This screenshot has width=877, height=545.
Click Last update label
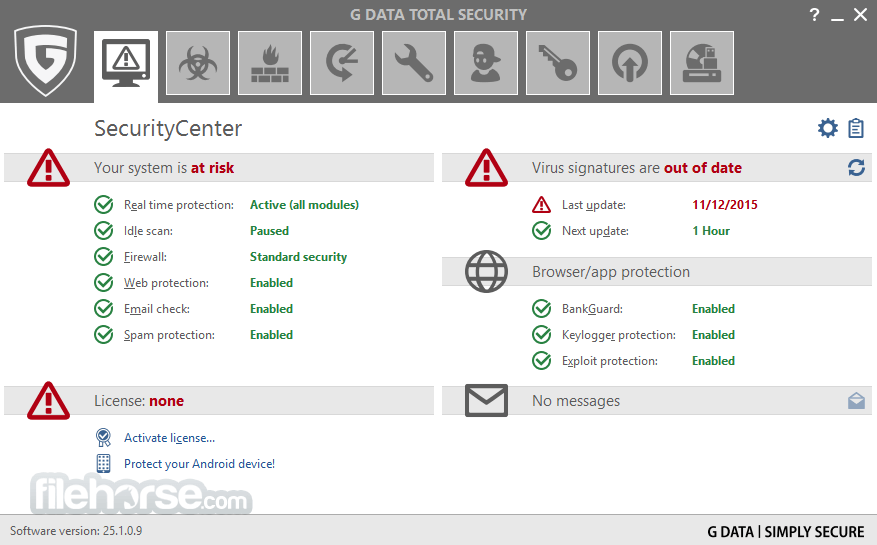(594, 205)
